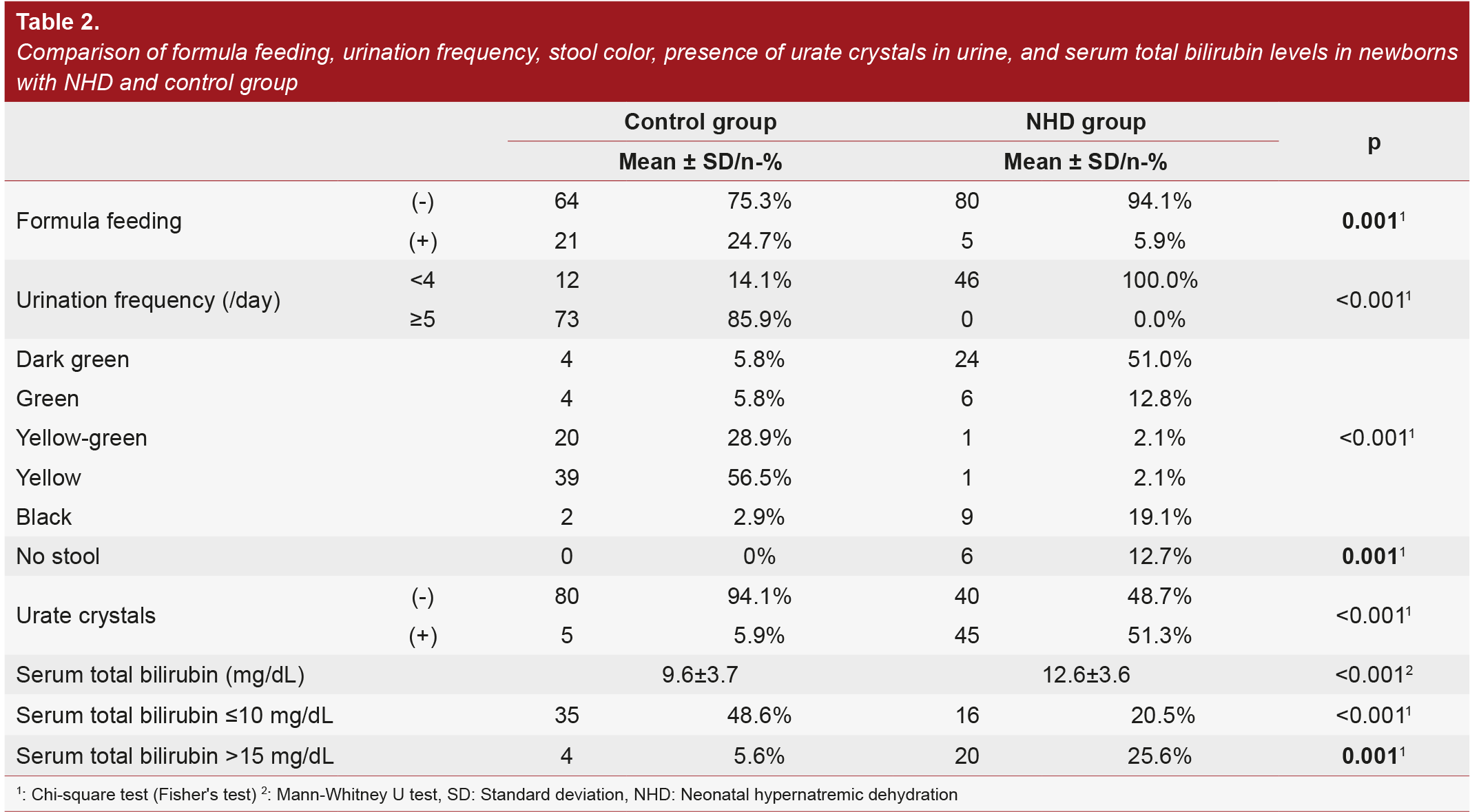Click the "p" column header
This screenshot has height=812, width=1470.
(x=1374, y=142)
